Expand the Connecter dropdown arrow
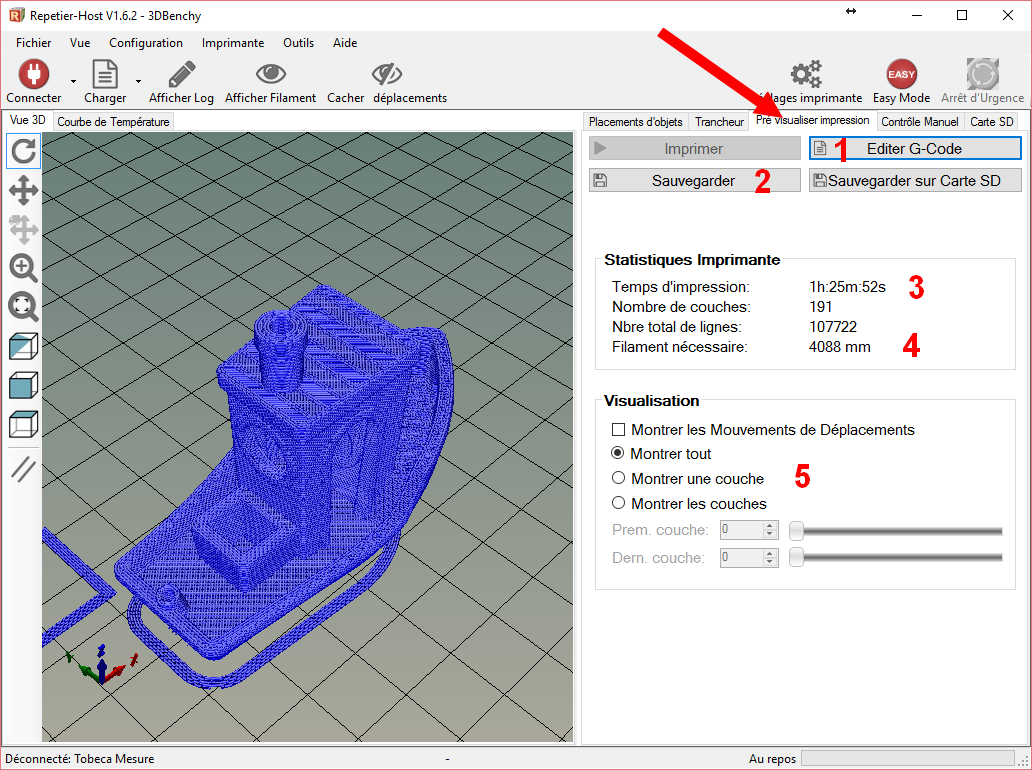This screenshot has width=1032, height=770. 73,81
